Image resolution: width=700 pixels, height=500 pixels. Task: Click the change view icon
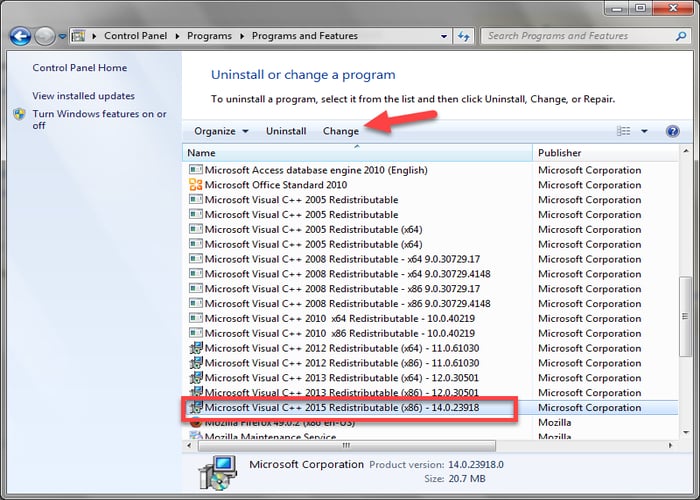pyautogui.click(x=623, y=131)
